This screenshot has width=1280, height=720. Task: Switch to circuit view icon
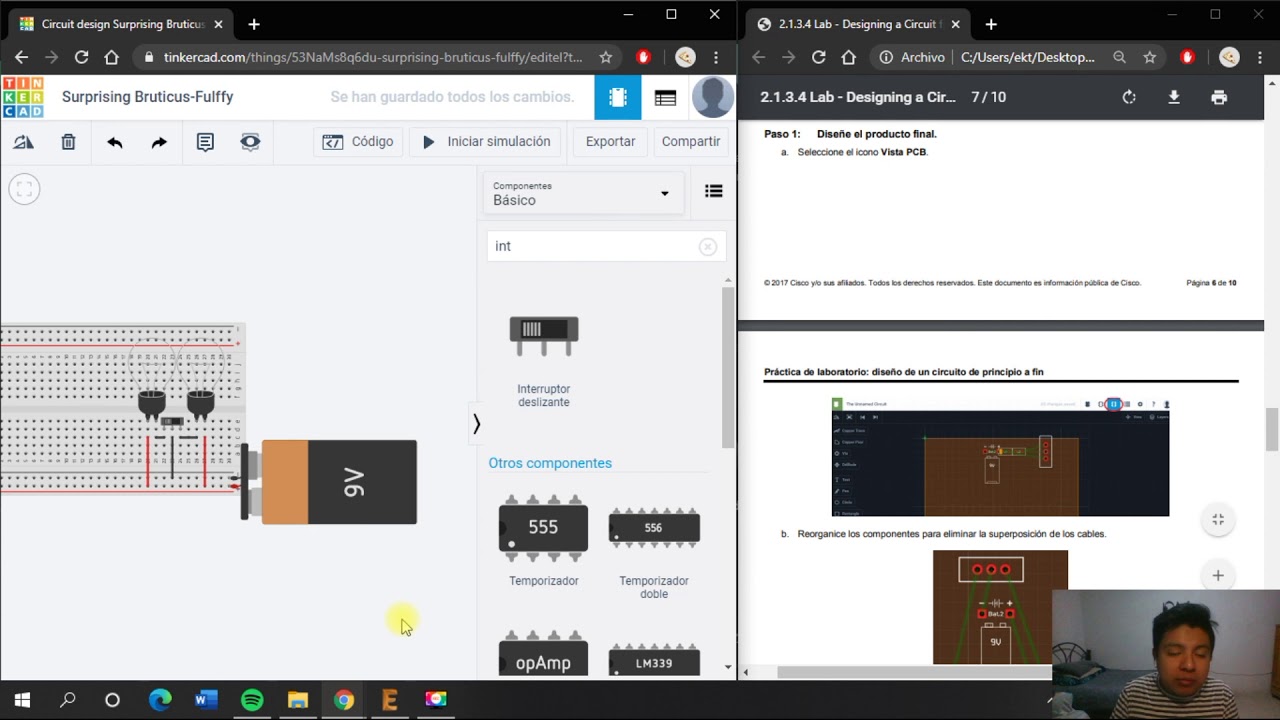click(618, 97)
